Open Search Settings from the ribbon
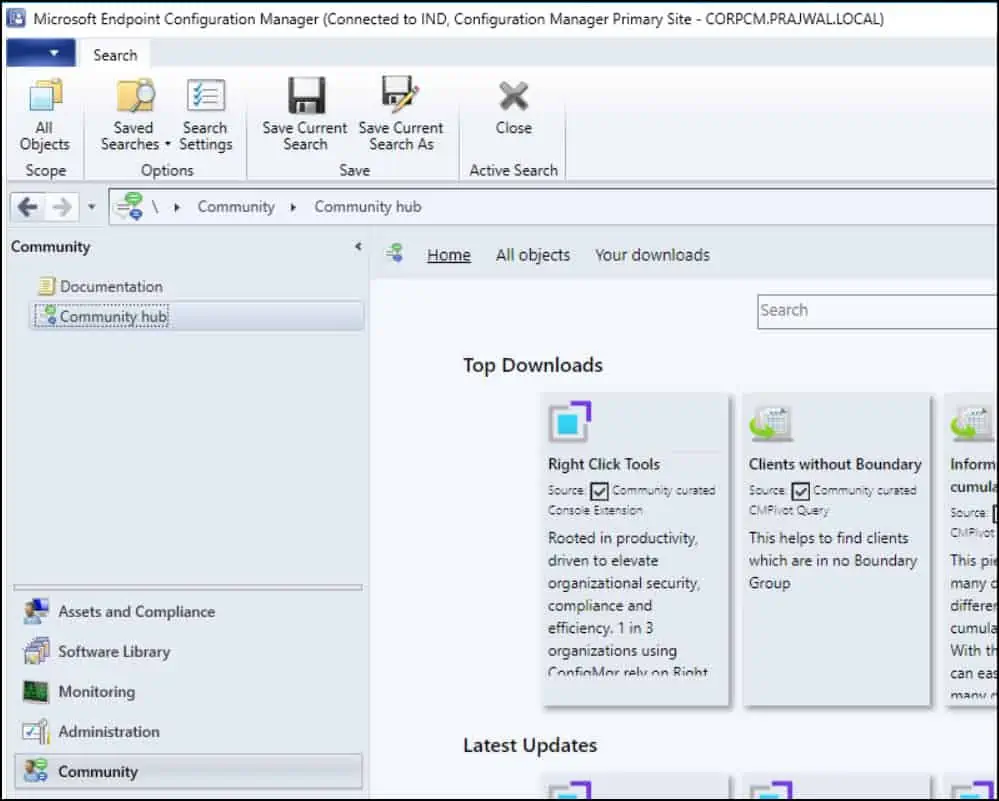The image size is (999, 801). [205, 115]
